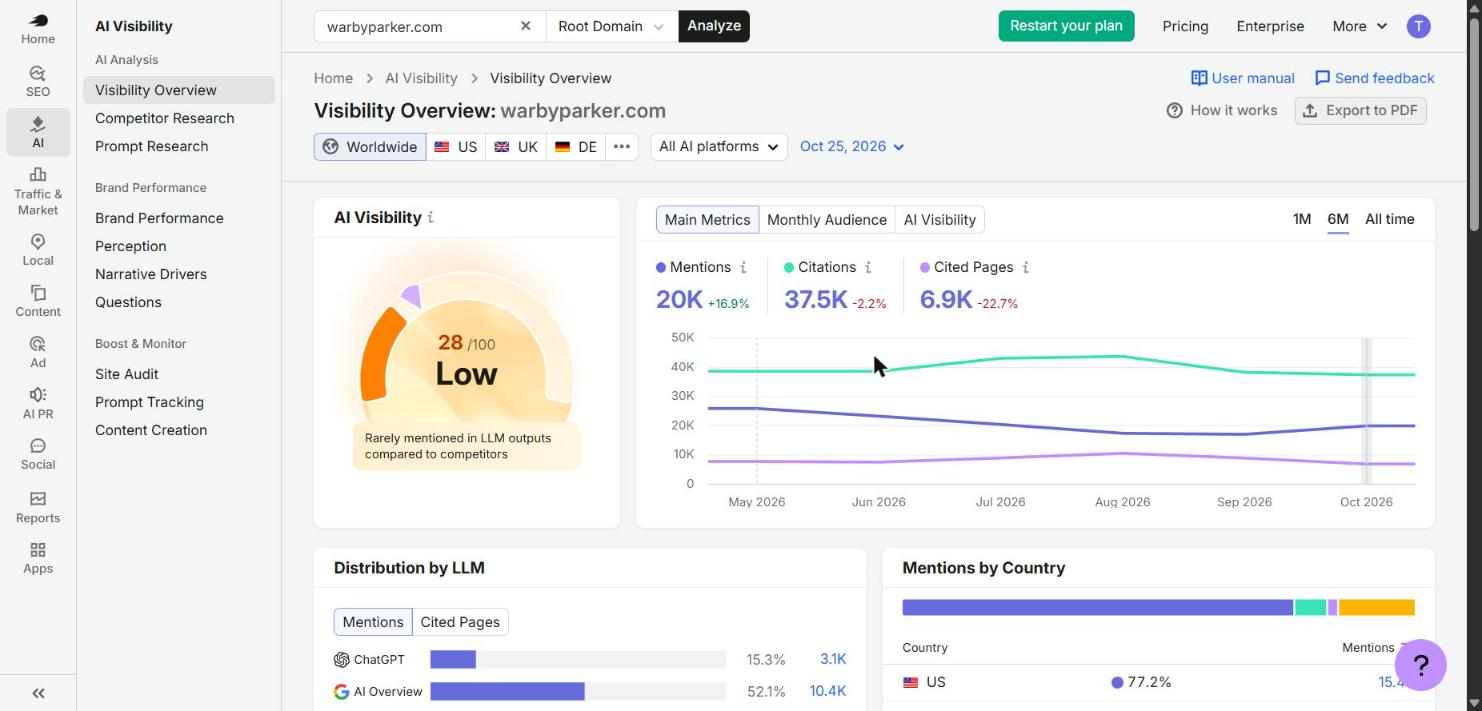Clear the domain search field
The height and width of the screenshot is (711, 1482).
point(526,26)
